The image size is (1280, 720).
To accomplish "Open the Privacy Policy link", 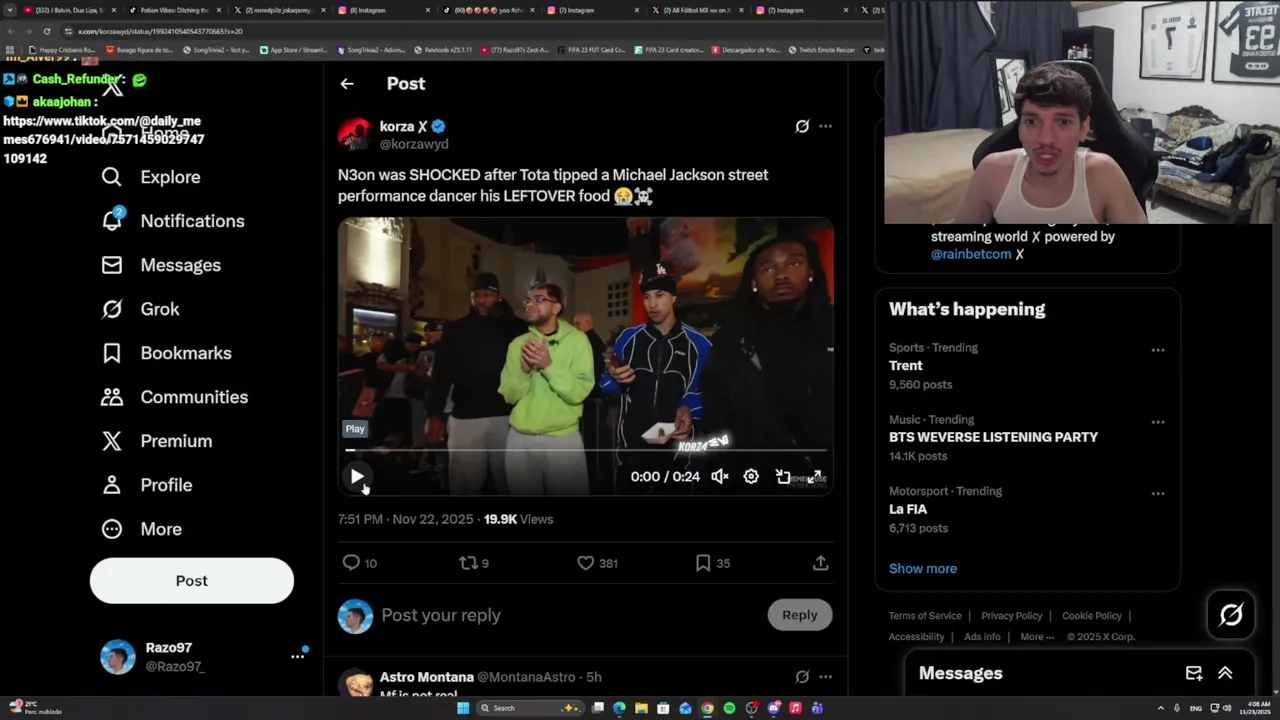I will point(1011,616).
